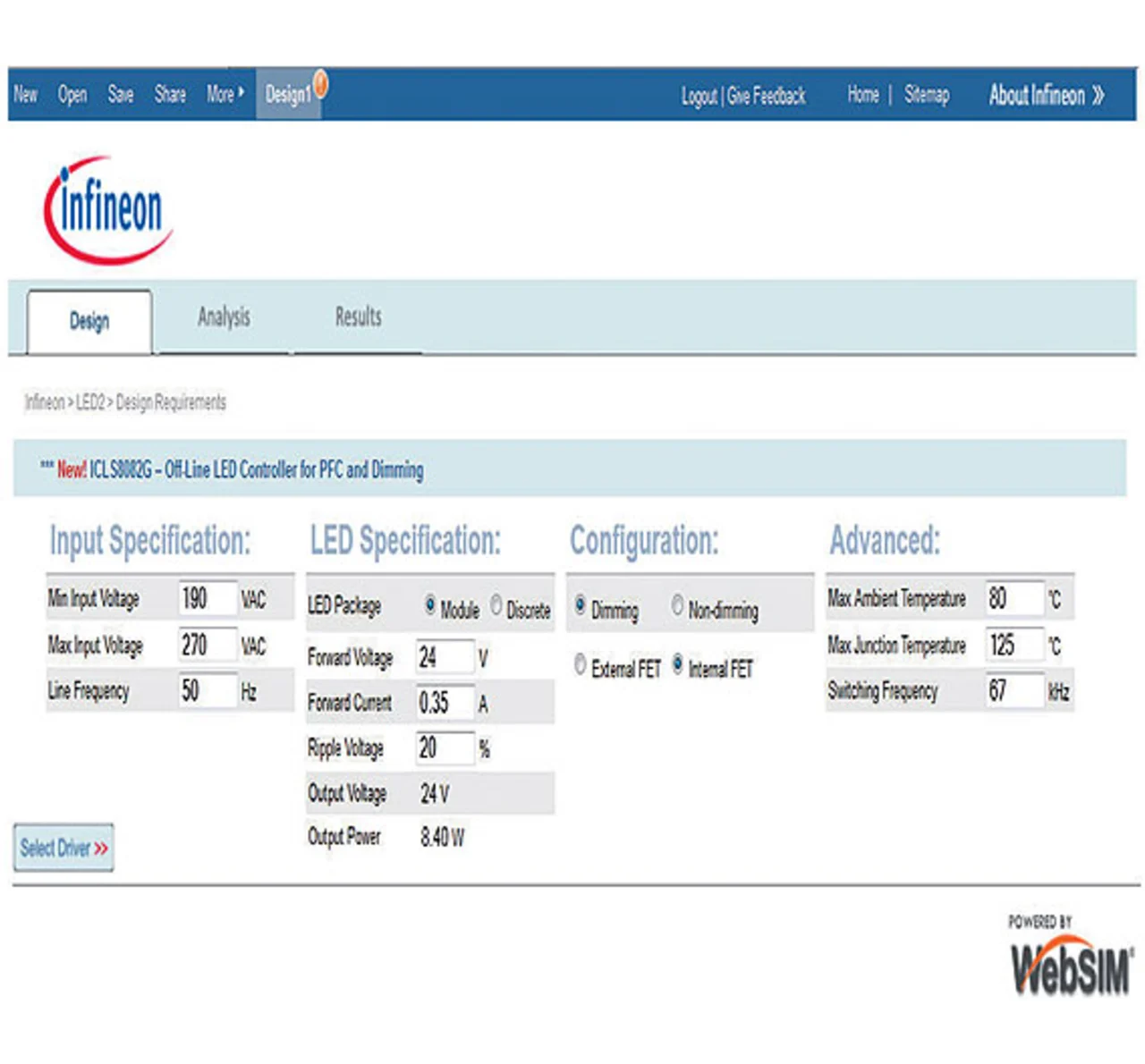Click the Infineon logo
The image size is (1145, 1064).
107,210
